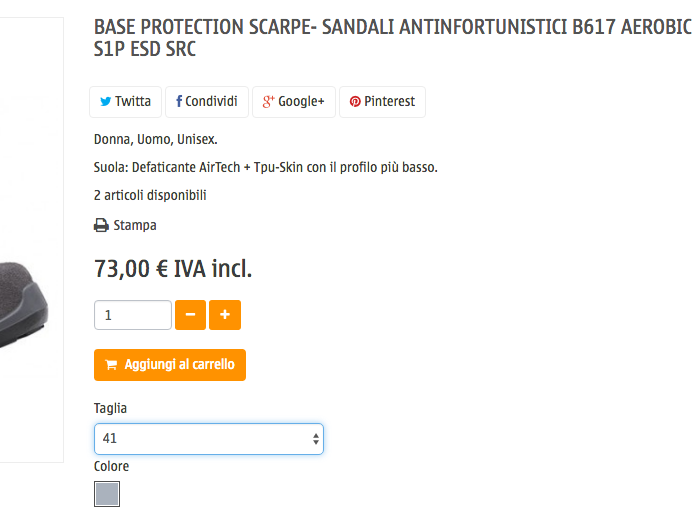Share on Facebook via the Condividi label

click(211, 101)
